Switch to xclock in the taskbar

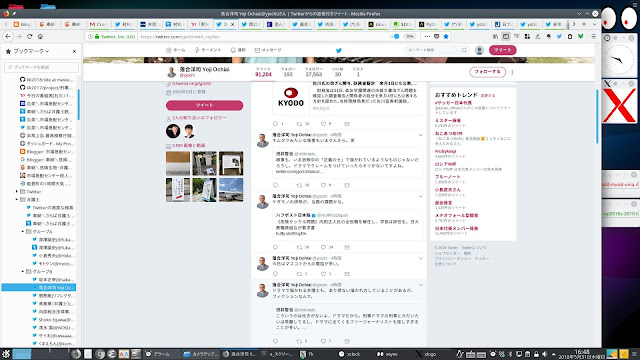(x=350, y=354)
